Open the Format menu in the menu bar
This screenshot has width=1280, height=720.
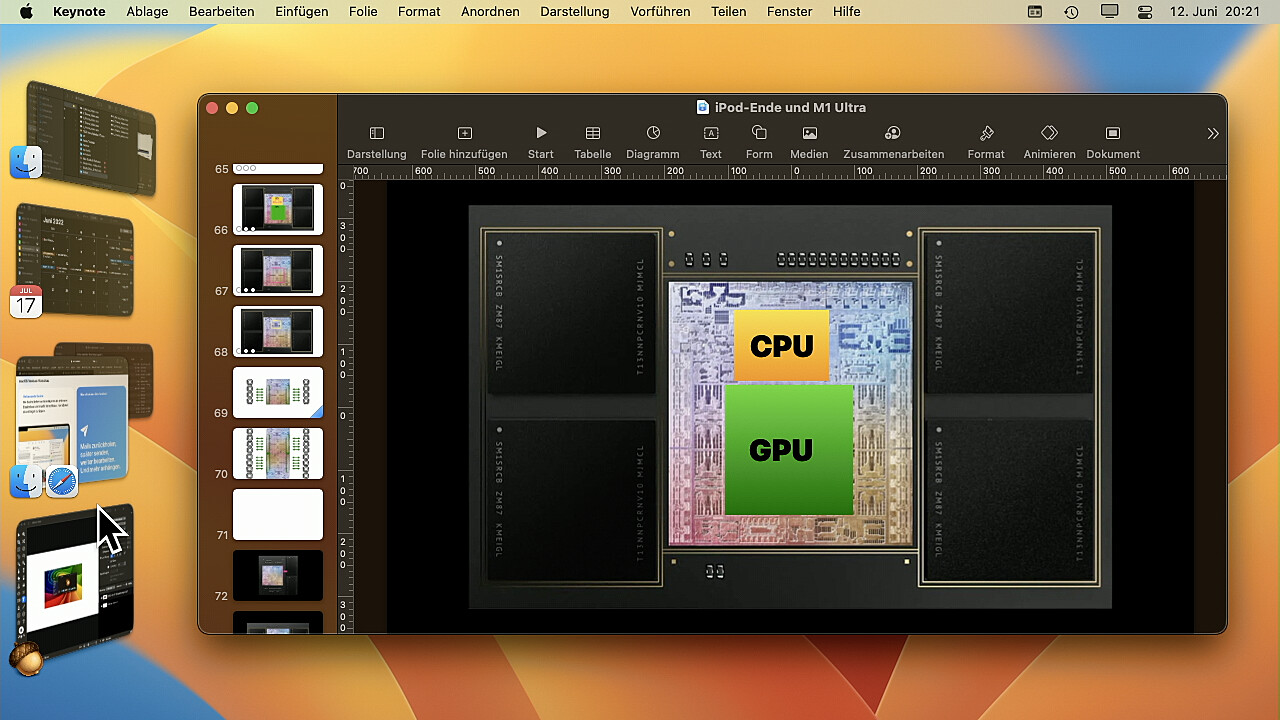419,12
